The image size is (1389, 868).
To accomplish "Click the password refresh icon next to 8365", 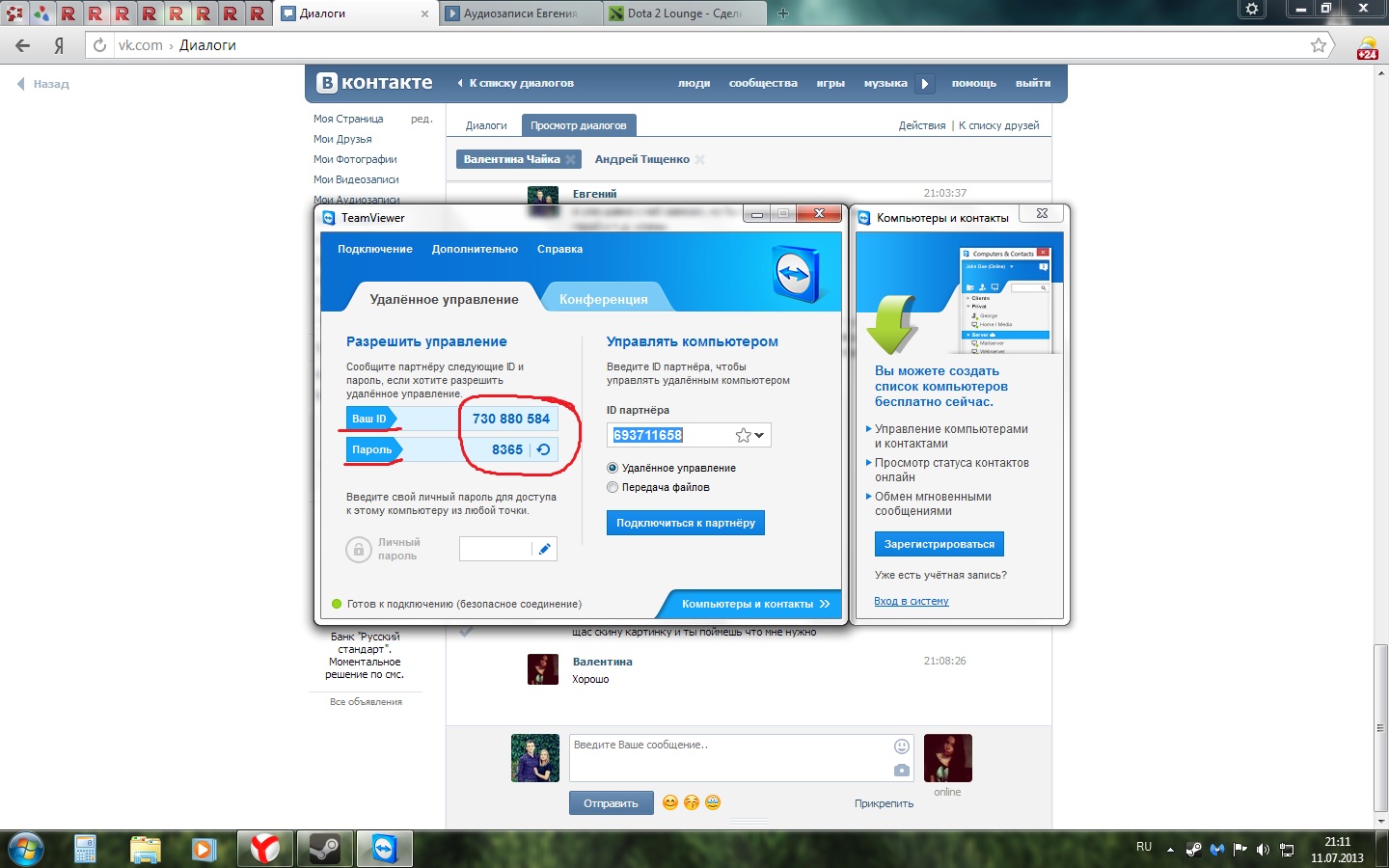I will (543, 449).
